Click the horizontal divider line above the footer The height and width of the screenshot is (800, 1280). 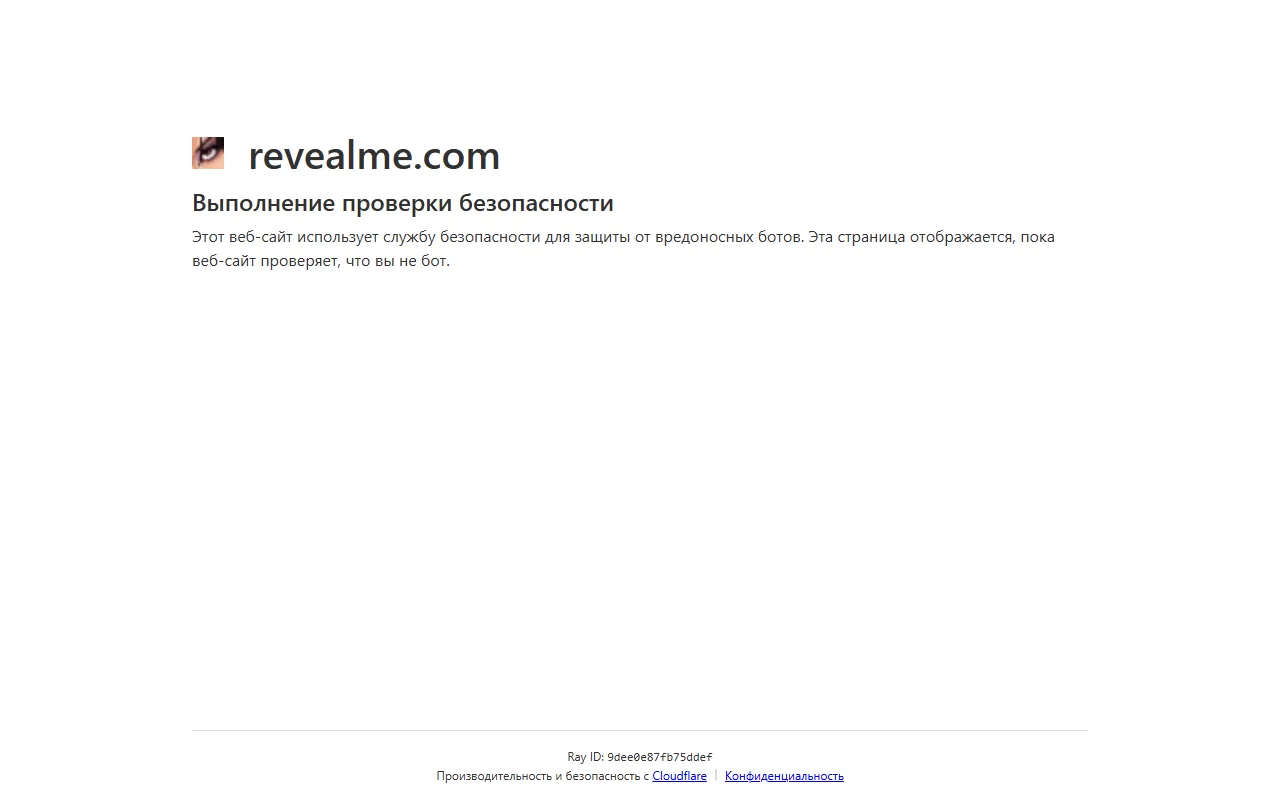[x=640, y=730]
